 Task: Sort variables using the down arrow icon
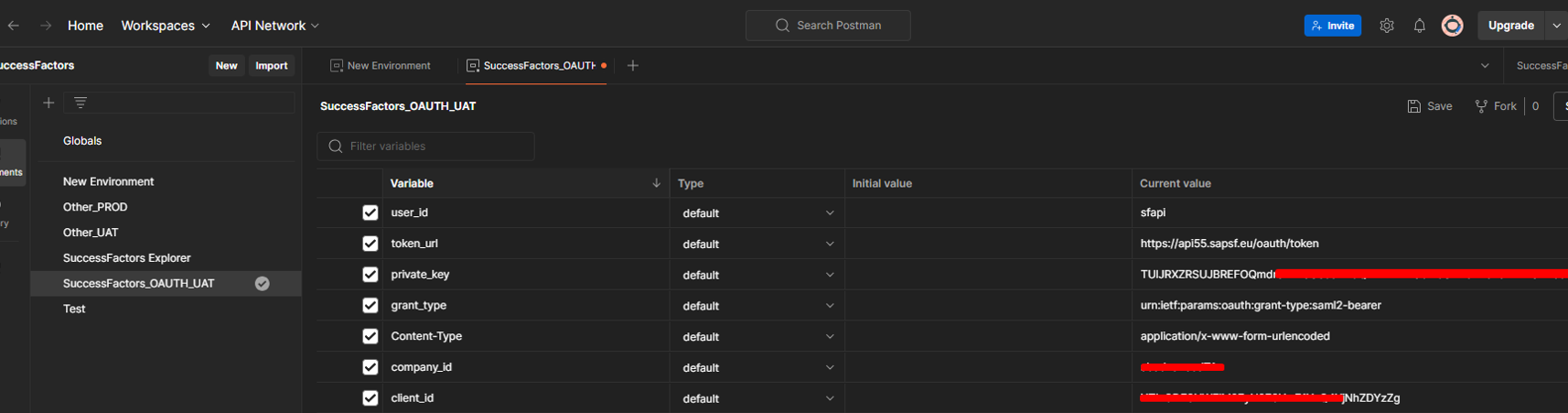tap(656, 183)
